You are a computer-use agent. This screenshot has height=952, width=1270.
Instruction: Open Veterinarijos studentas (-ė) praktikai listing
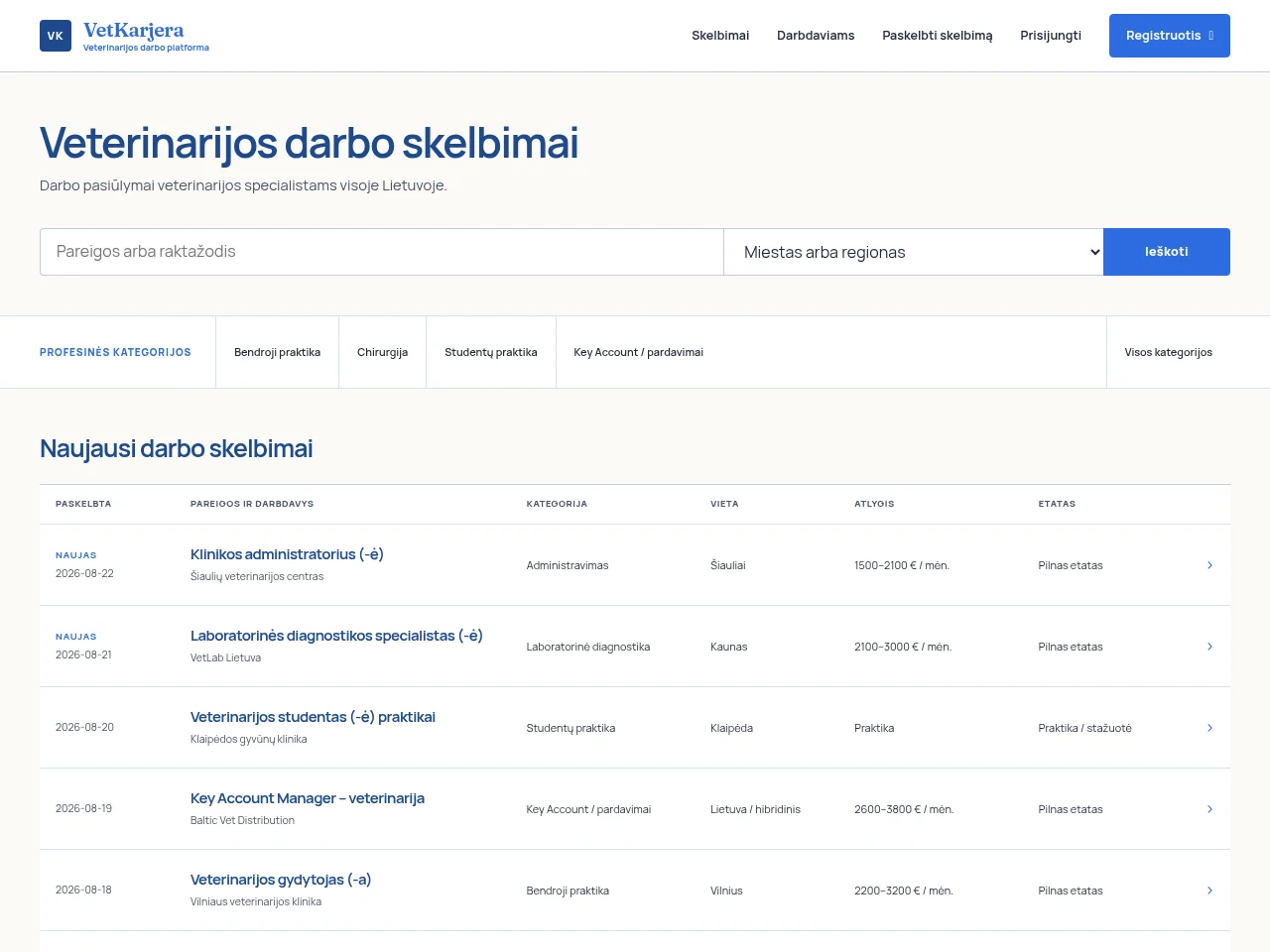(x=313, y=717)
